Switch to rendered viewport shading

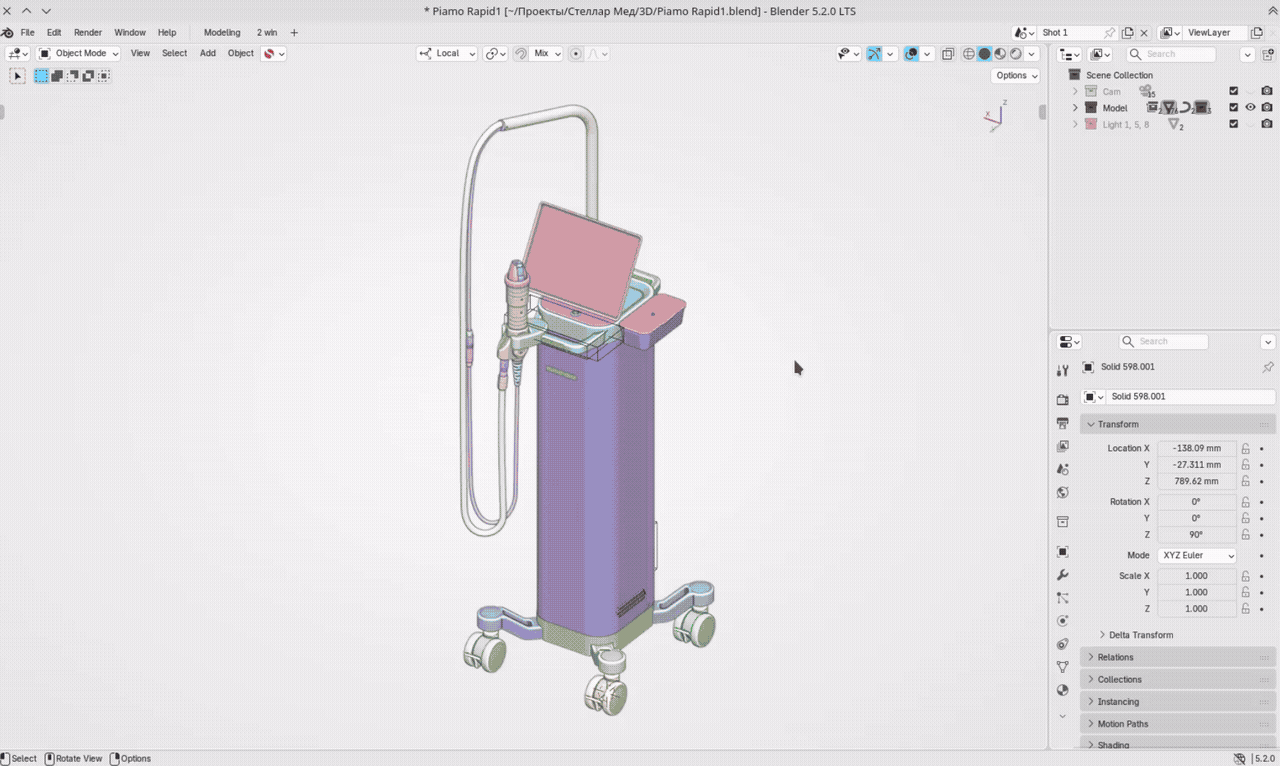[1016, 54]
